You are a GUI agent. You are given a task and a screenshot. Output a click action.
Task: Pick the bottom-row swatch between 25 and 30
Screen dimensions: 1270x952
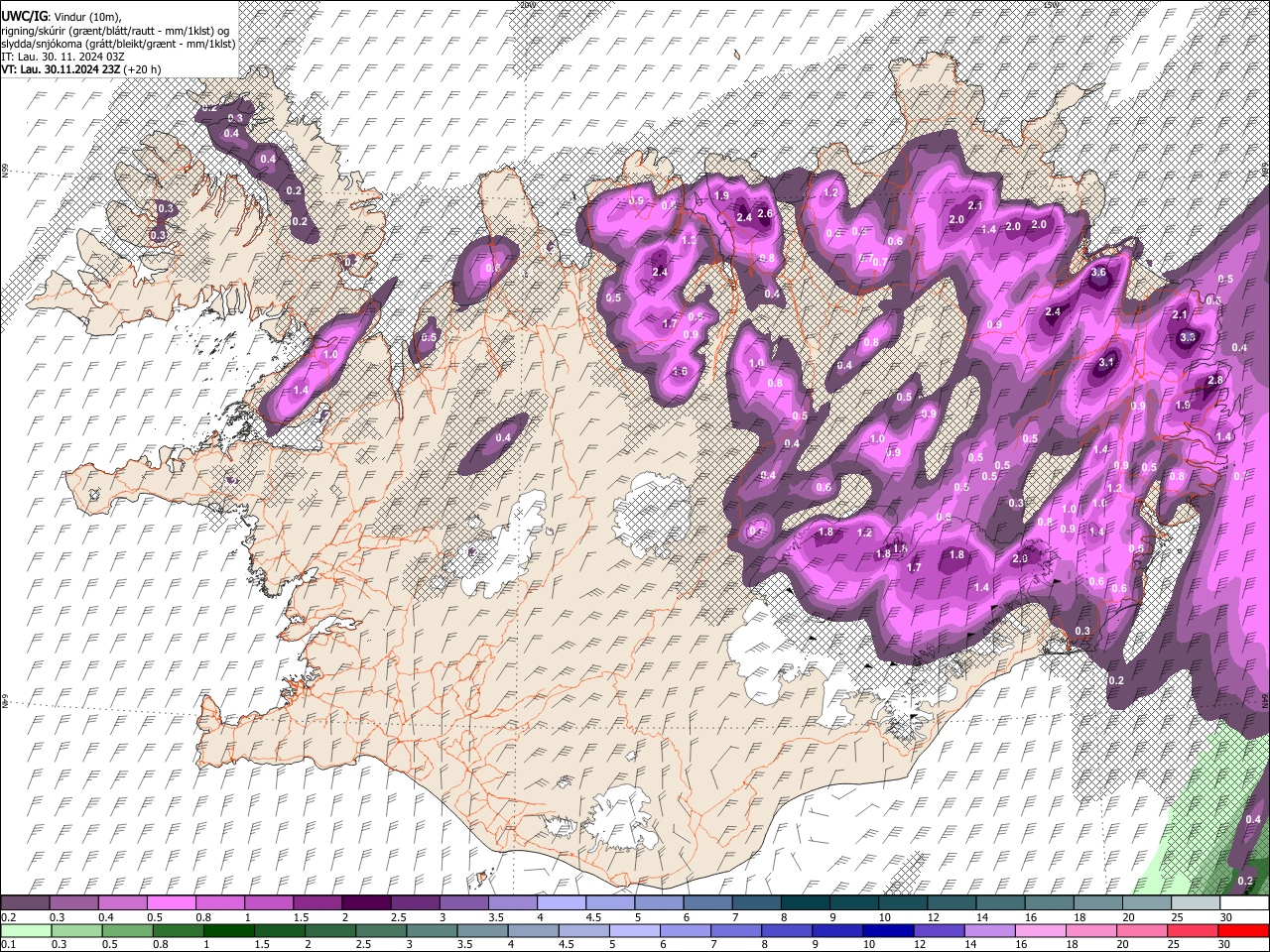pos(1193,930)
